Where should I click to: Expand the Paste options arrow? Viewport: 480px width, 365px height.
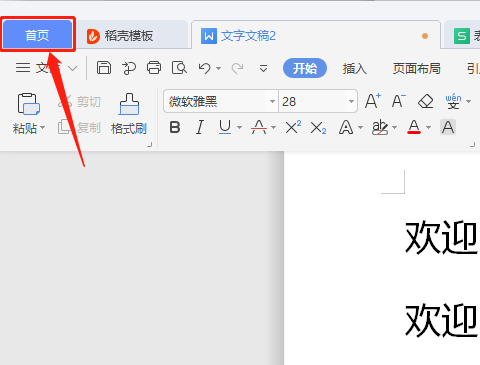coord(42,128)
